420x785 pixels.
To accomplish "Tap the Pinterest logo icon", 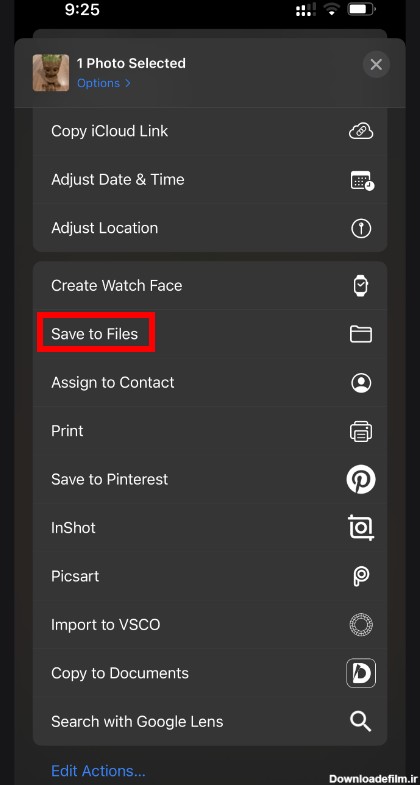I will tap(361, 479).
